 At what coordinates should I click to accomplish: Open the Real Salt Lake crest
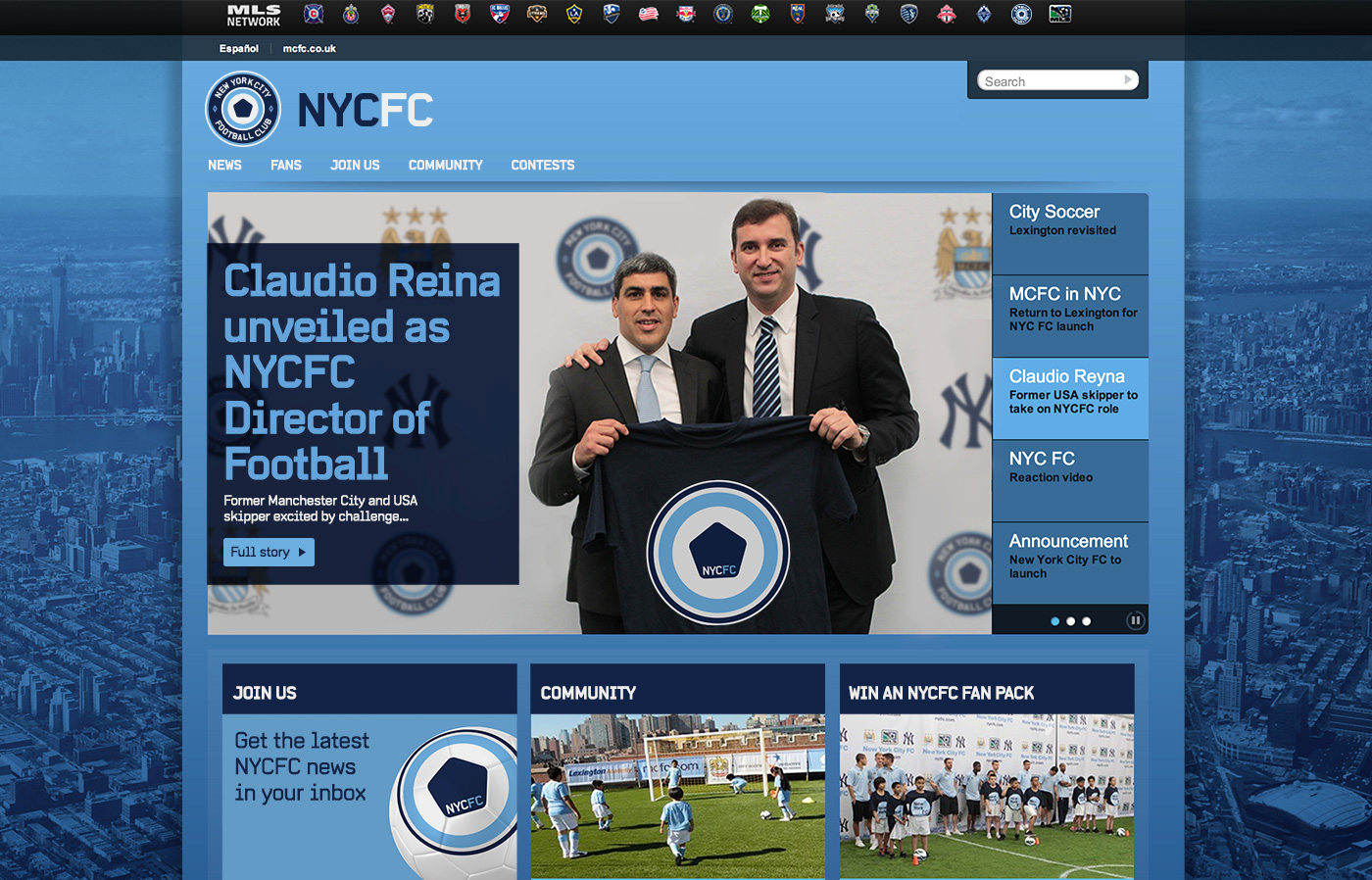pyautogui.click(x=798, y=14)
